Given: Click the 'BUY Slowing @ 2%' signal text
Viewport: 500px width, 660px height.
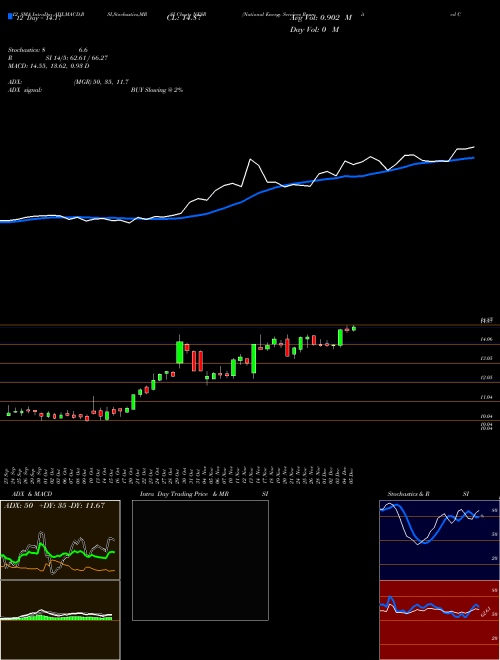Looking at the screenshot, I should coord(157,90).
